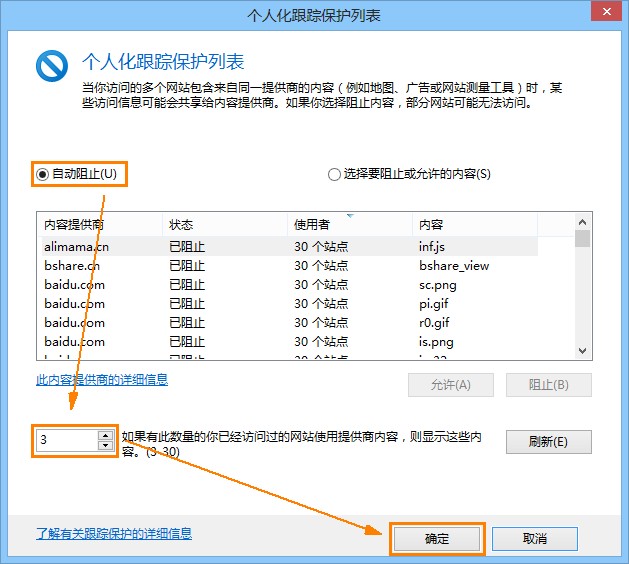Image resolution: width=629 pixels, height=564 pixels.
Task: Select the 自动阻止(U) radio button
Action: (42, 174)
